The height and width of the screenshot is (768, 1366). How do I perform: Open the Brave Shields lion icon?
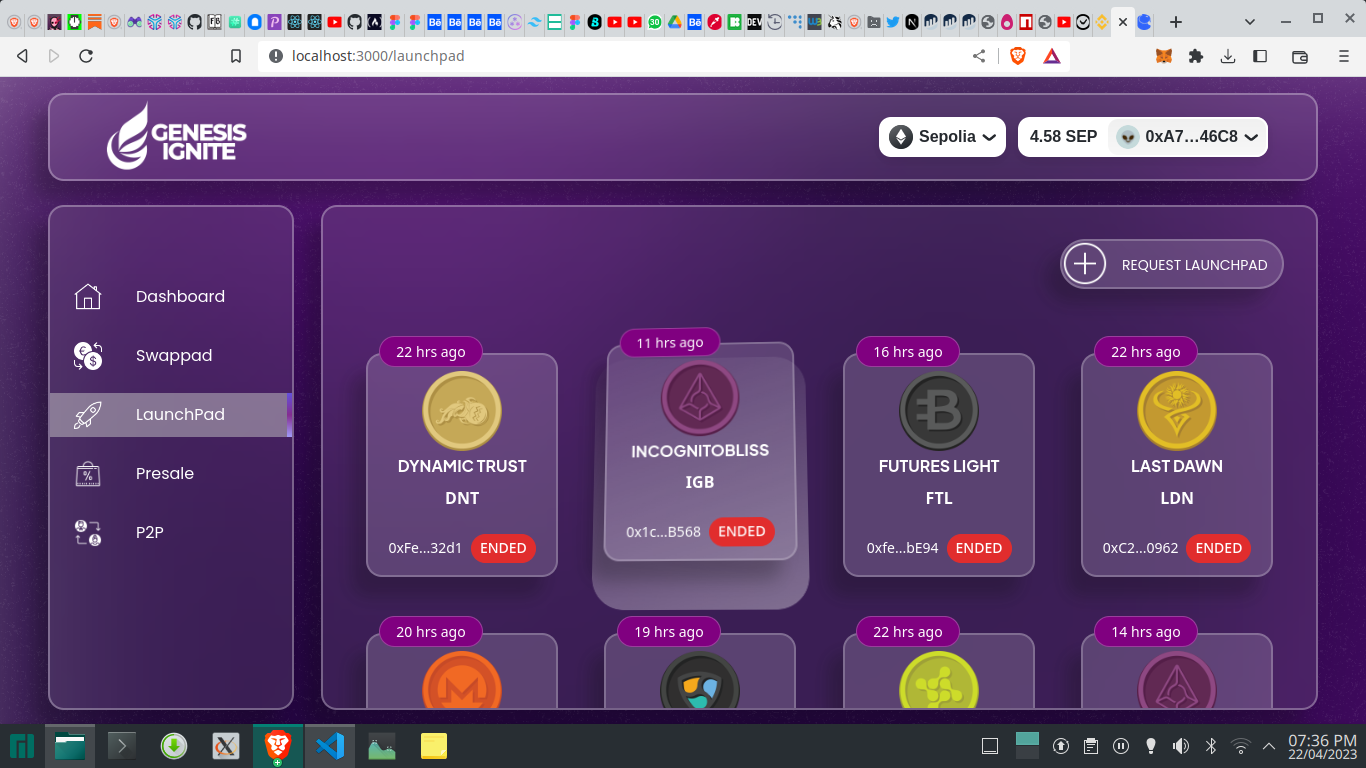pyautogui.click(x=1018, y=56)
